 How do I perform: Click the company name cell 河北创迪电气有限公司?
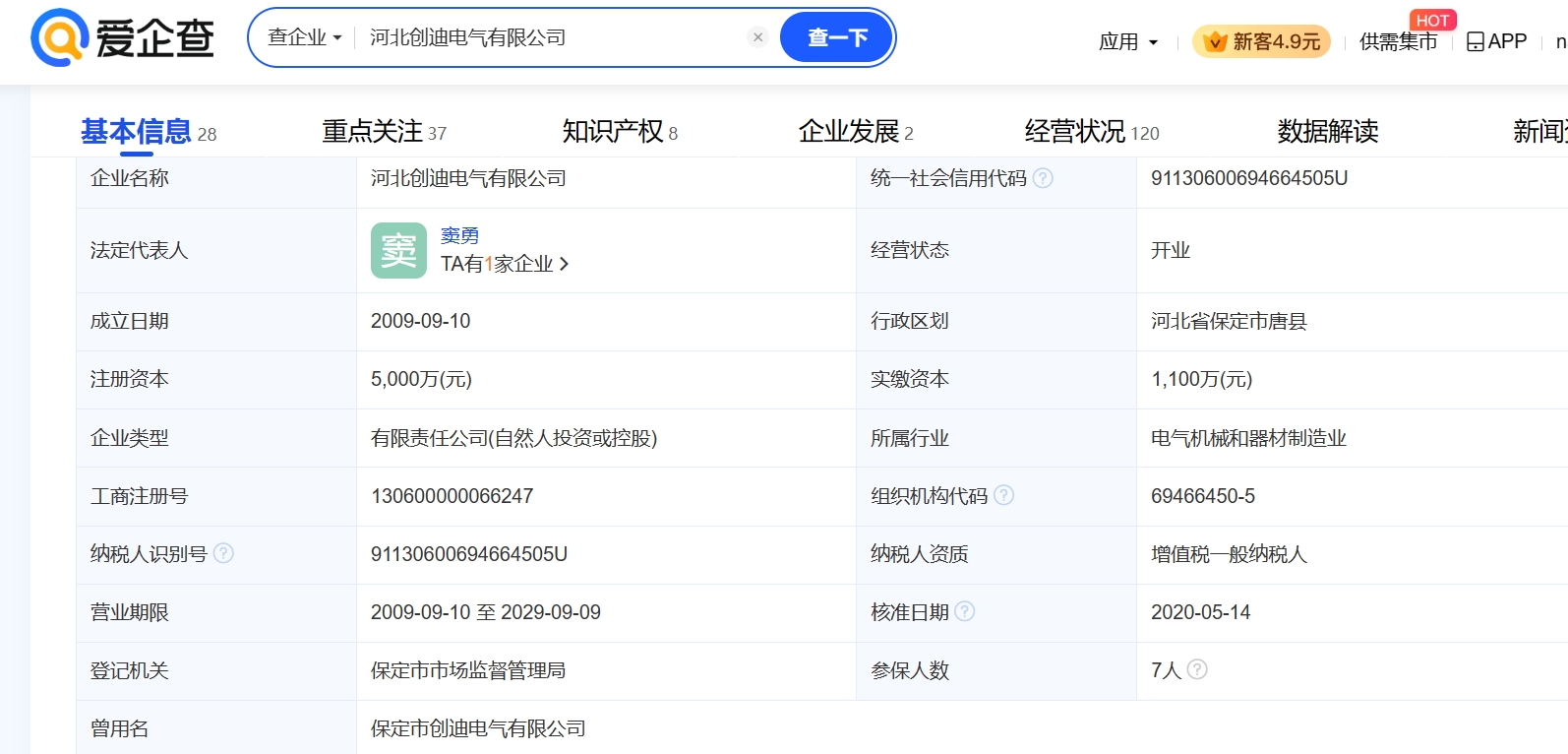(468, 178)
